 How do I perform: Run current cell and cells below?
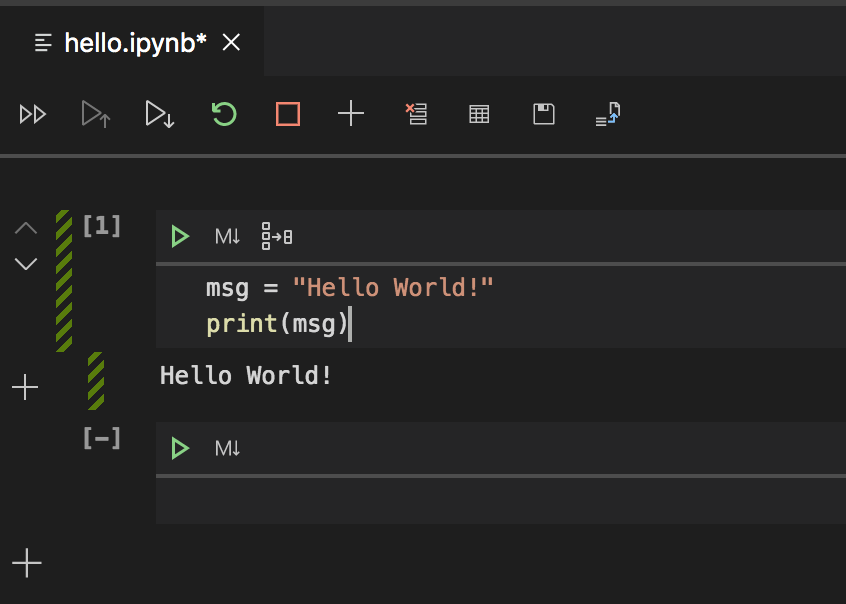click(x=160, y=114)
